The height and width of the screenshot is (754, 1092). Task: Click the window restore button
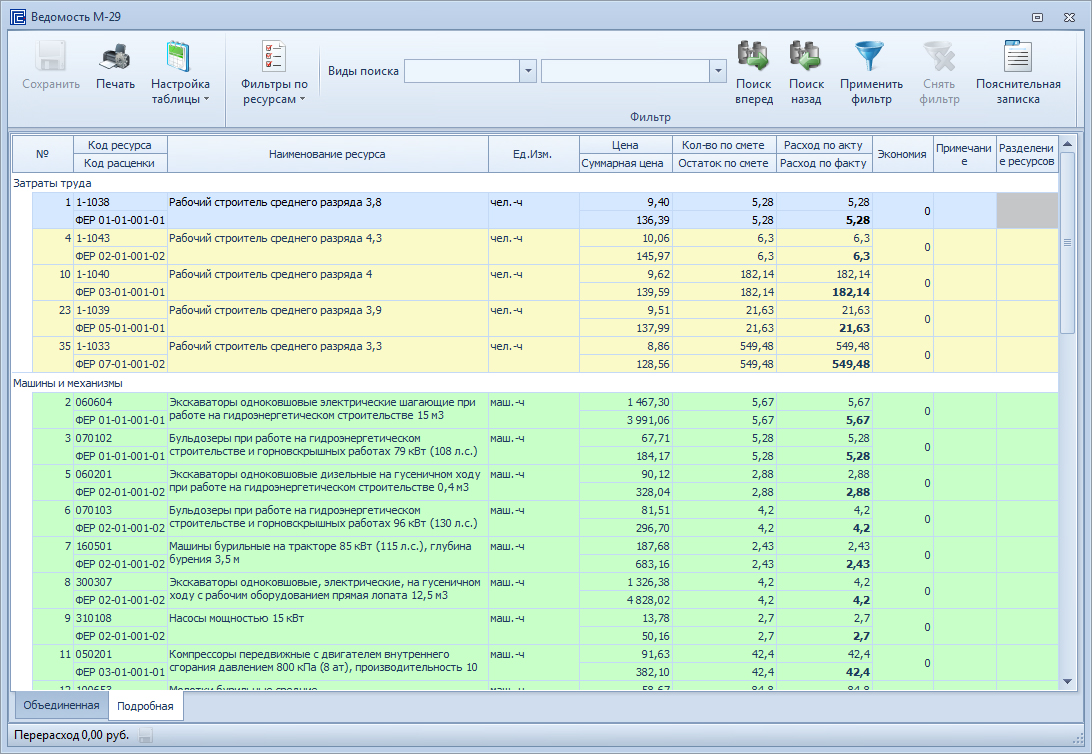(x=1038, y=17)
